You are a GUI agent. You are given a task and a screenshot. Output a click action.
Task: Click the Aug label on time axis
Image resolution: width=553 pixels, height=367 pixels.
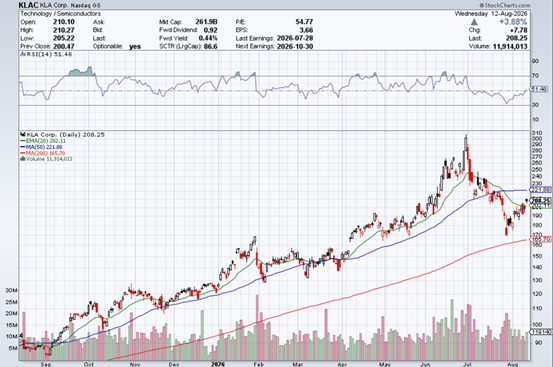tap(512, 364)
